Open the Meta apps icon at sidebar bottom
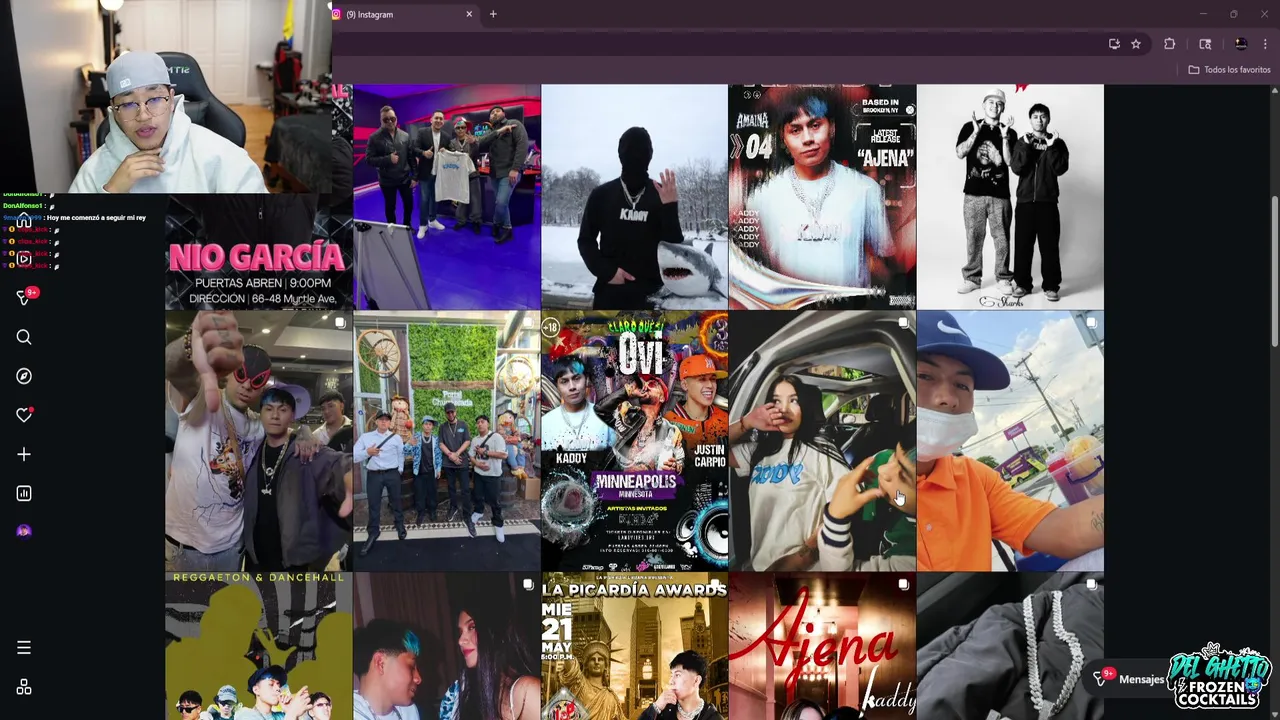 [24, 687]
